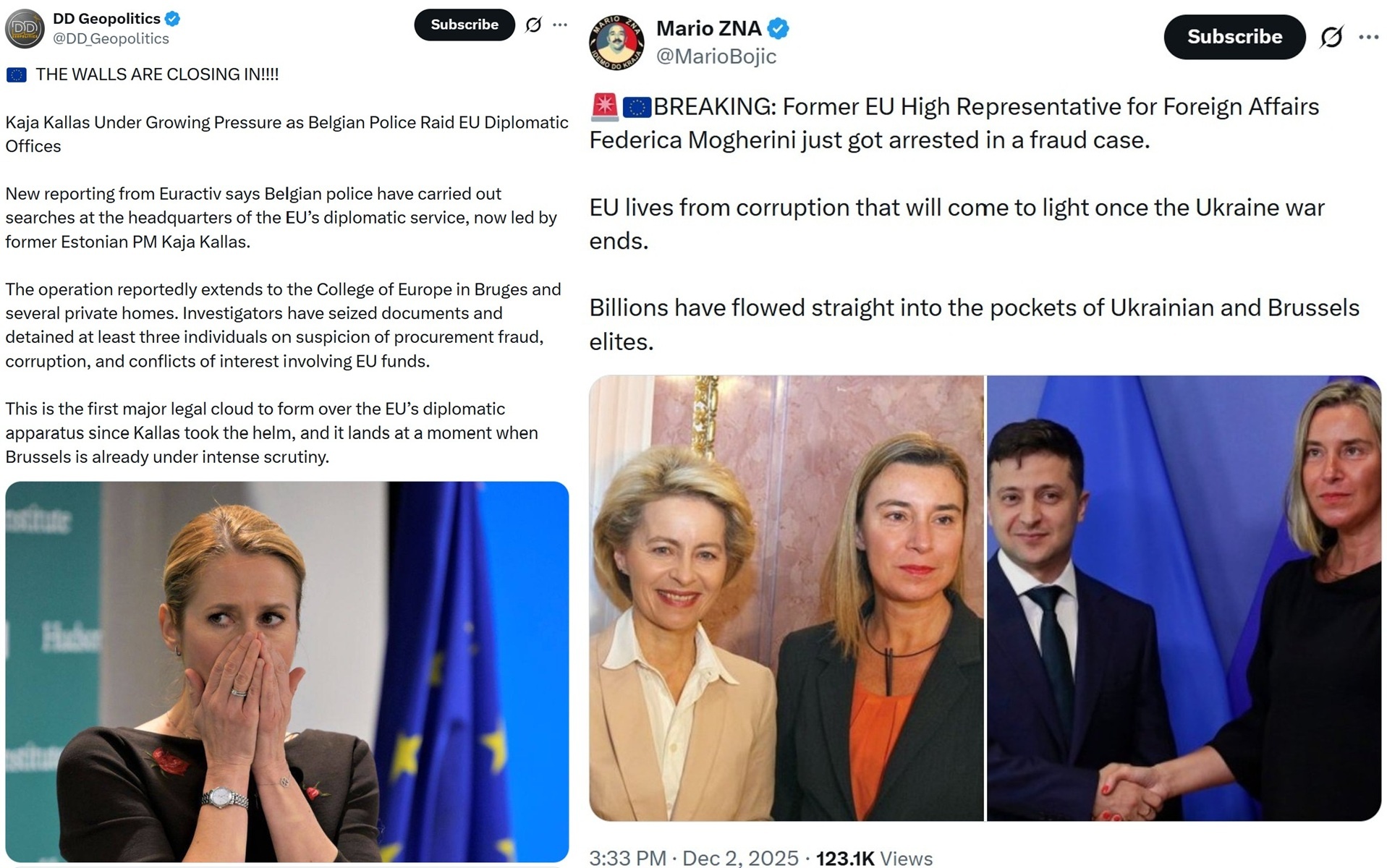Subscribe to Mario ZNA
1387x868 pixels.
click(1234, 37)
